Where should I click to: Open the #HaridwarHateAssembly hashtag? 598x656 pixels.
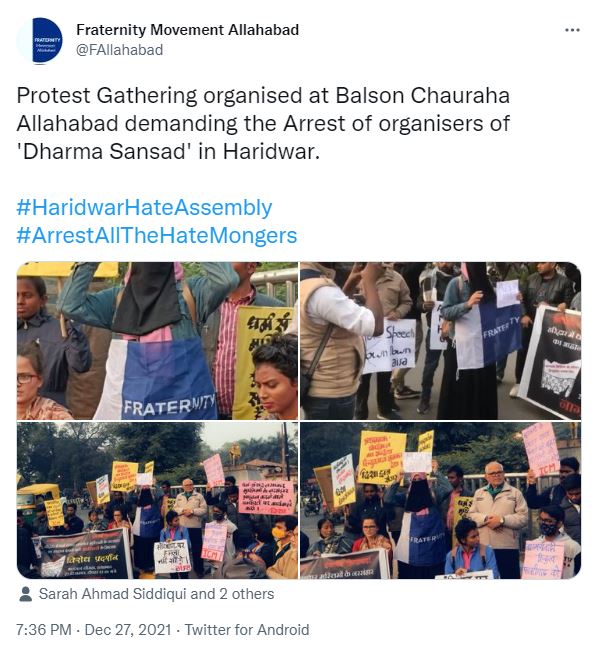[144, 208]
